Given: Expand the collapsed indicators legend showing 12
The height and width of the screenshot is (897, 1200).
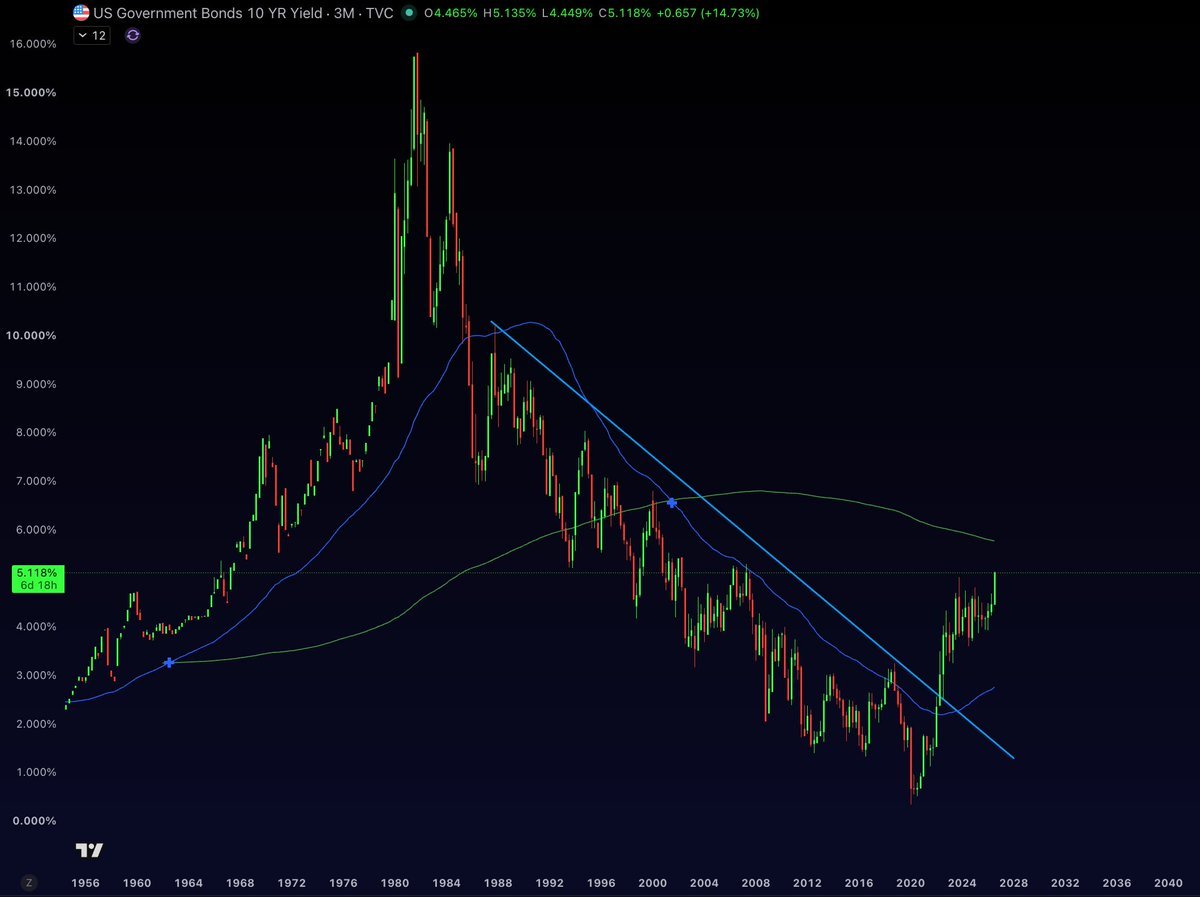Looking at the screenshot, I should [92, 35].
